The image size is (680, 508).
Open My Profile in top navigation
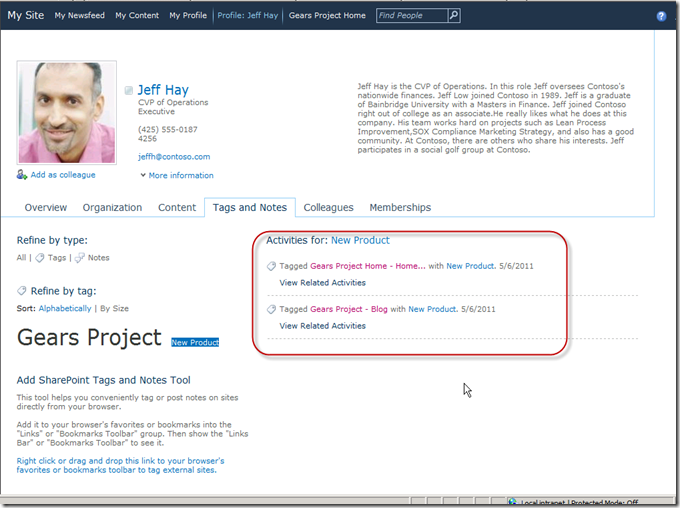188,16
